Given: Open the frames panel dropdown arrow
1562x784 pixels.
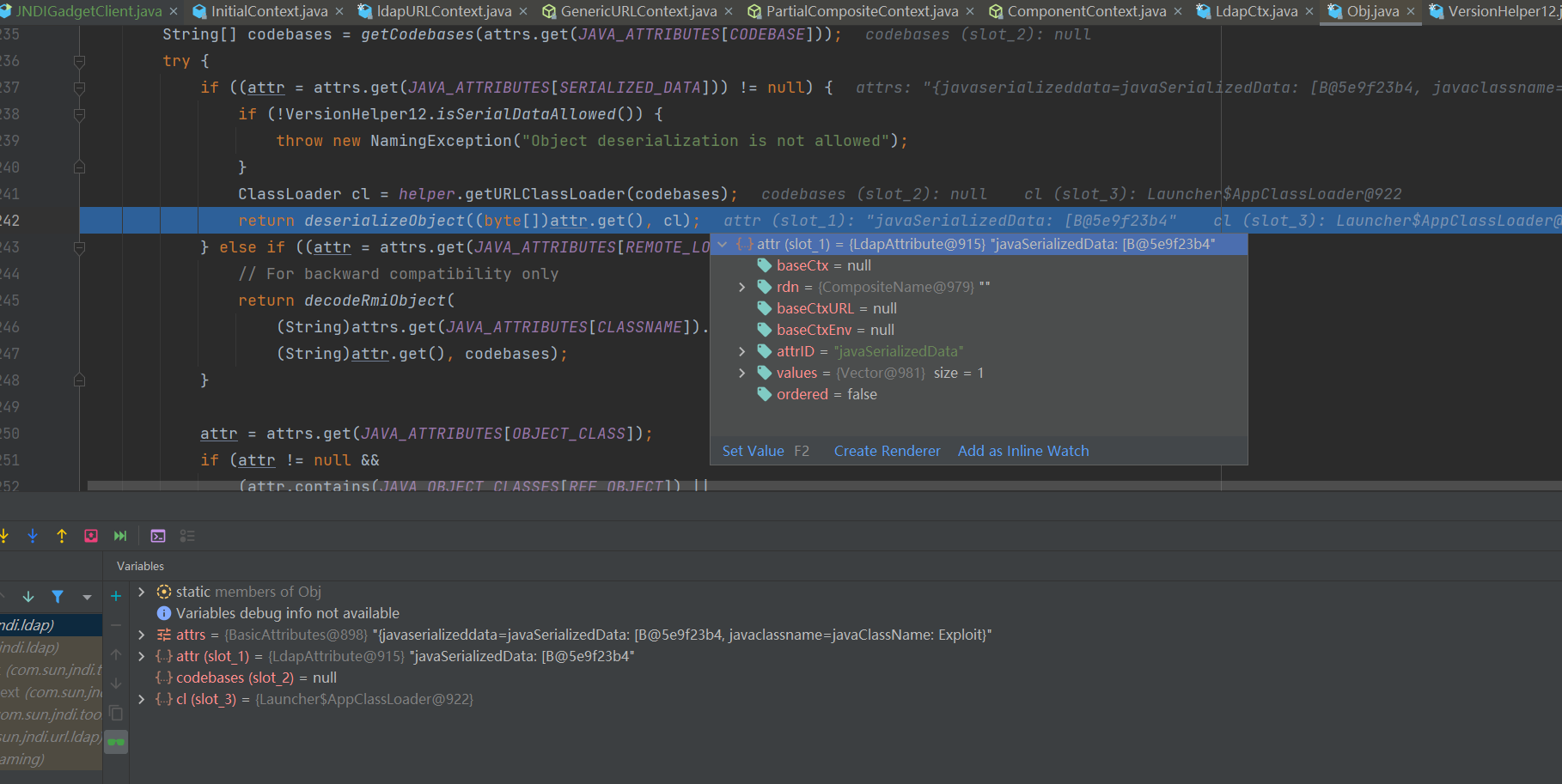Looking at the screenshot, I should coord(87,596).
